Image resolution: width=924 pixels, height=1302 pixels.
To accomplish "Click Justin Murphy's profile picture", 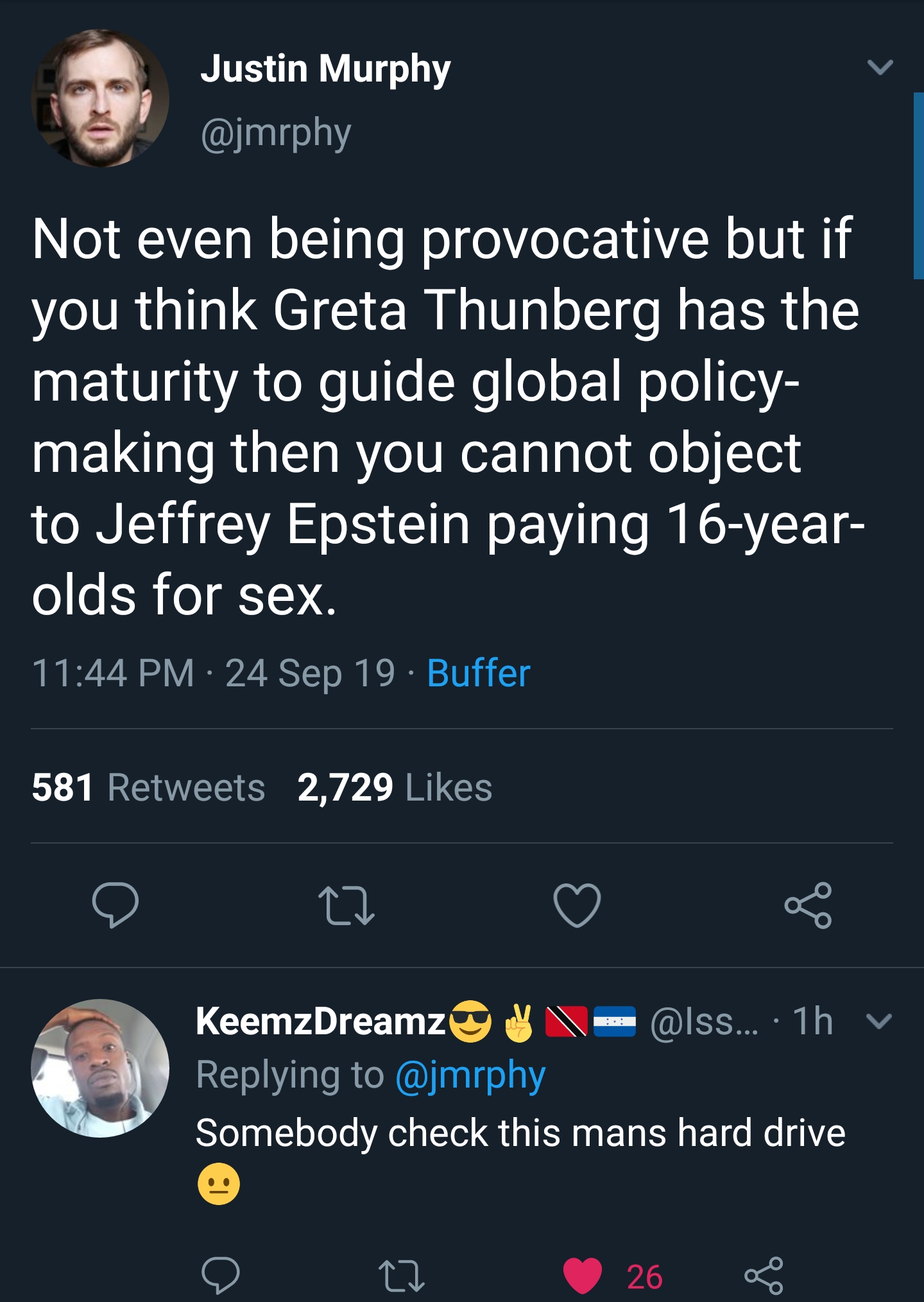I will tap(101, 100).
